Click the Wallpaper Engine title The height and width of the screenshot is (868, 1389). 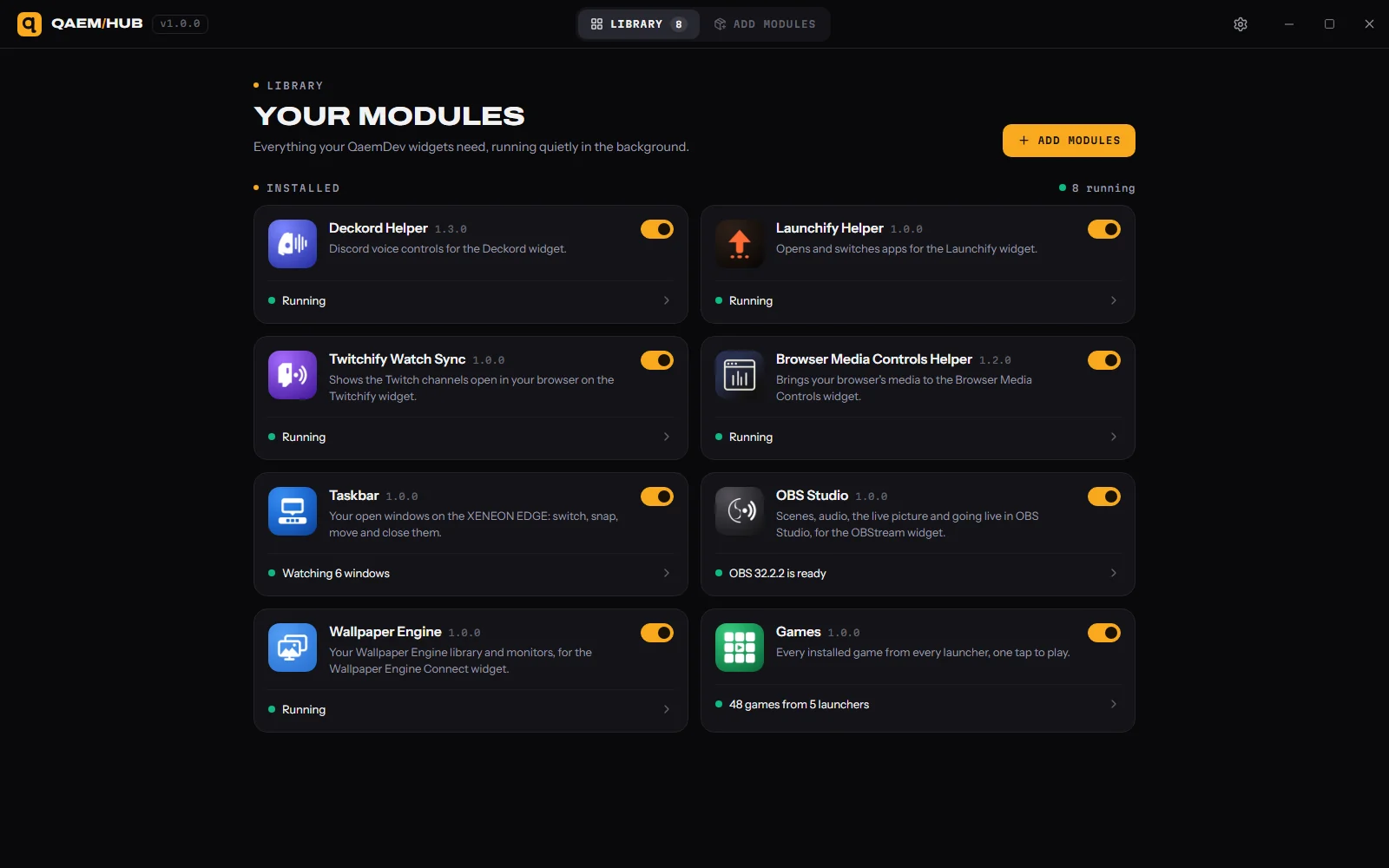coord(385,632)
